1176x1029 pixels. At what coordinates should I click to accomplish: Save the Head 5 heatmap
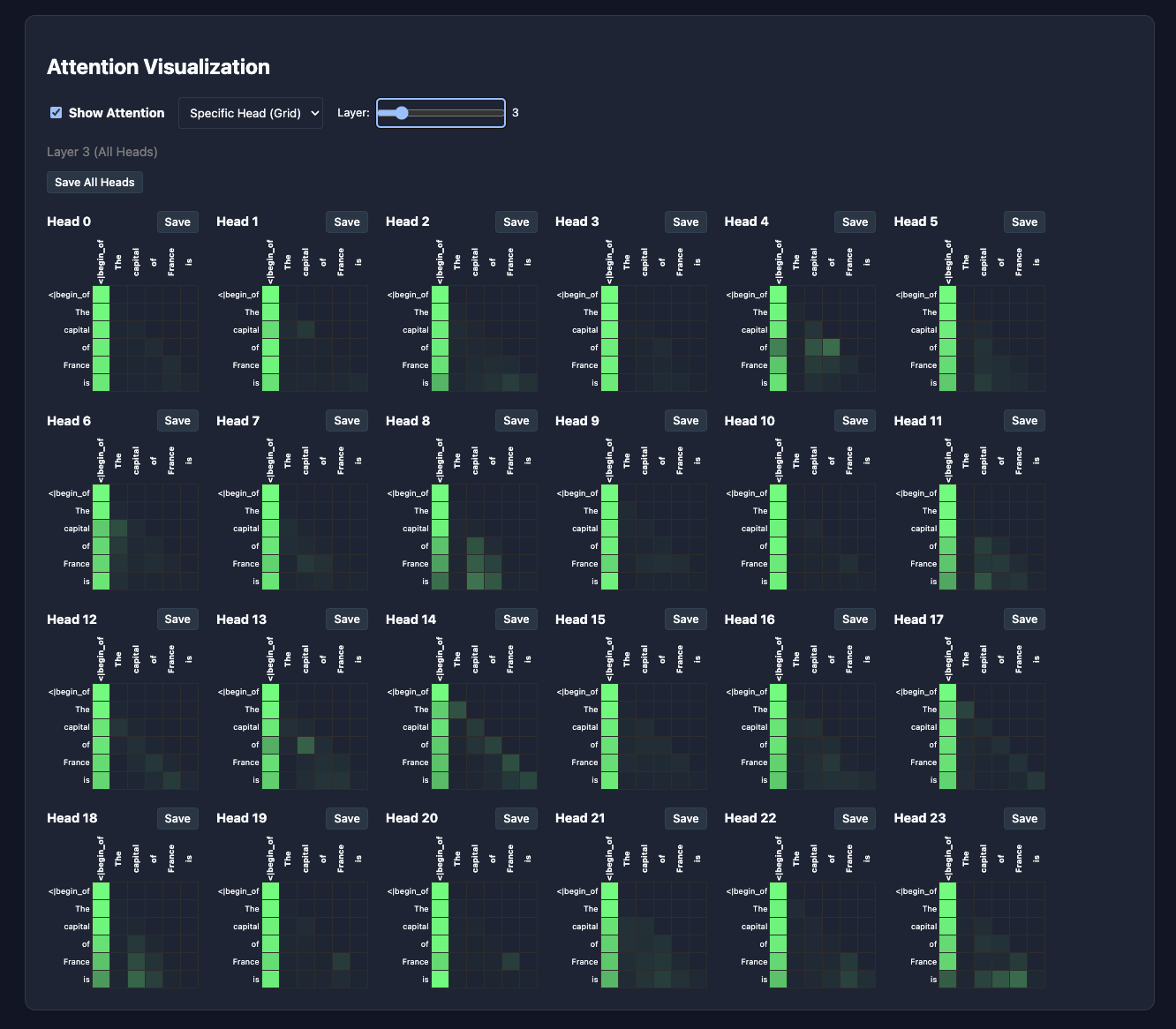click(x=1025, y=222)
